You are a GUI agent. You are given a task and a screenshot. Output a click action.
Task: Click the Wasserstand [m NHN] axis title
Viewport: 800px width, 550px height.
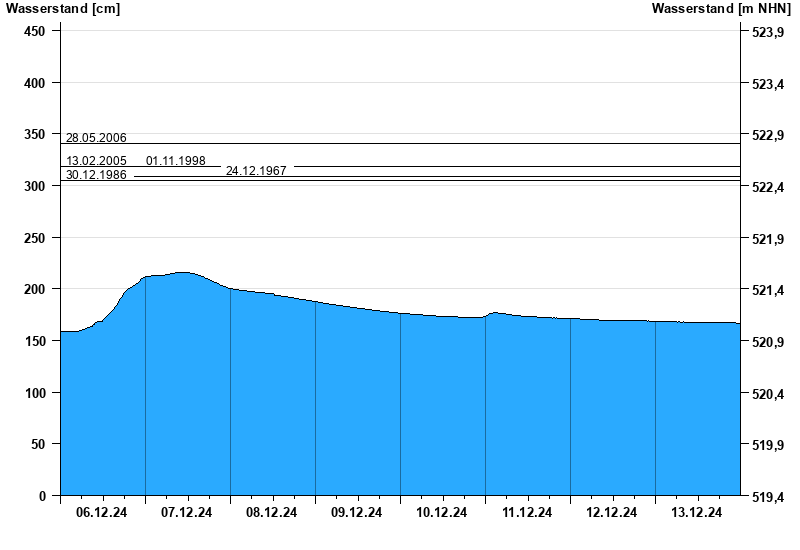[x=721, y=9]
